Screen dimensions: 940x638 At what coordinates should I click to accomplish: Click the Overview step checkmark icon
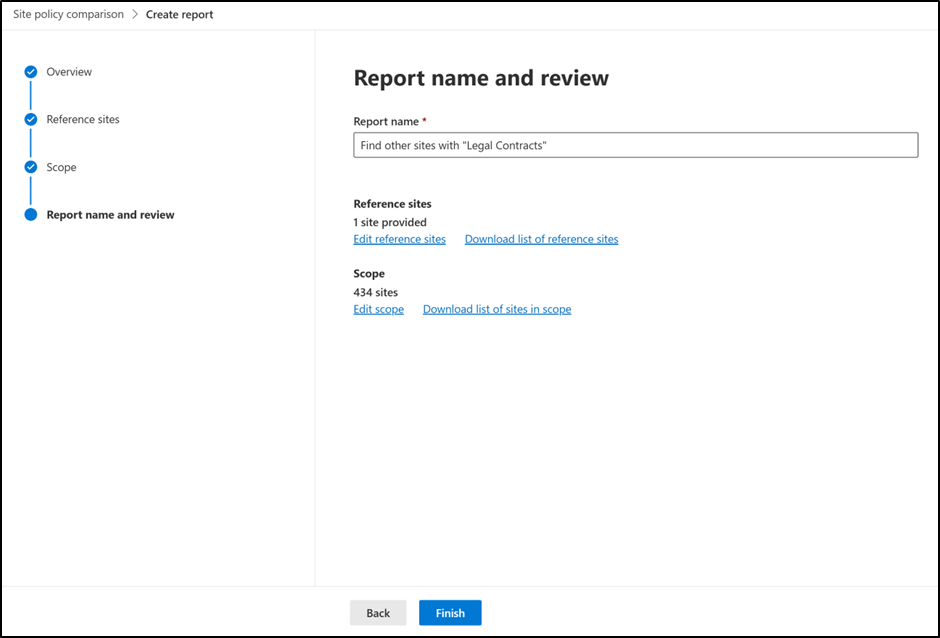click(31, 72)
